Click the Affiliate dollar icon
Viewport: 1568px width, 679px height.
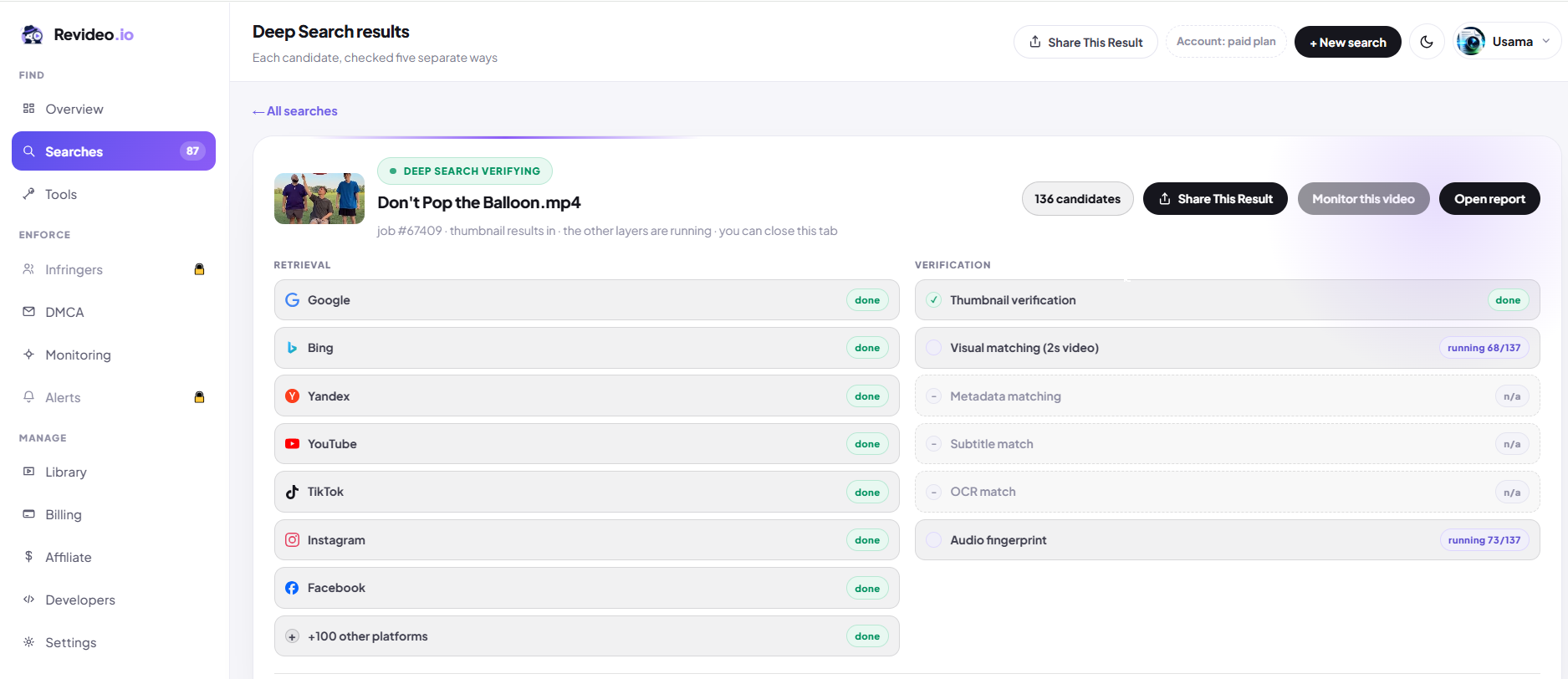(28, 556)
